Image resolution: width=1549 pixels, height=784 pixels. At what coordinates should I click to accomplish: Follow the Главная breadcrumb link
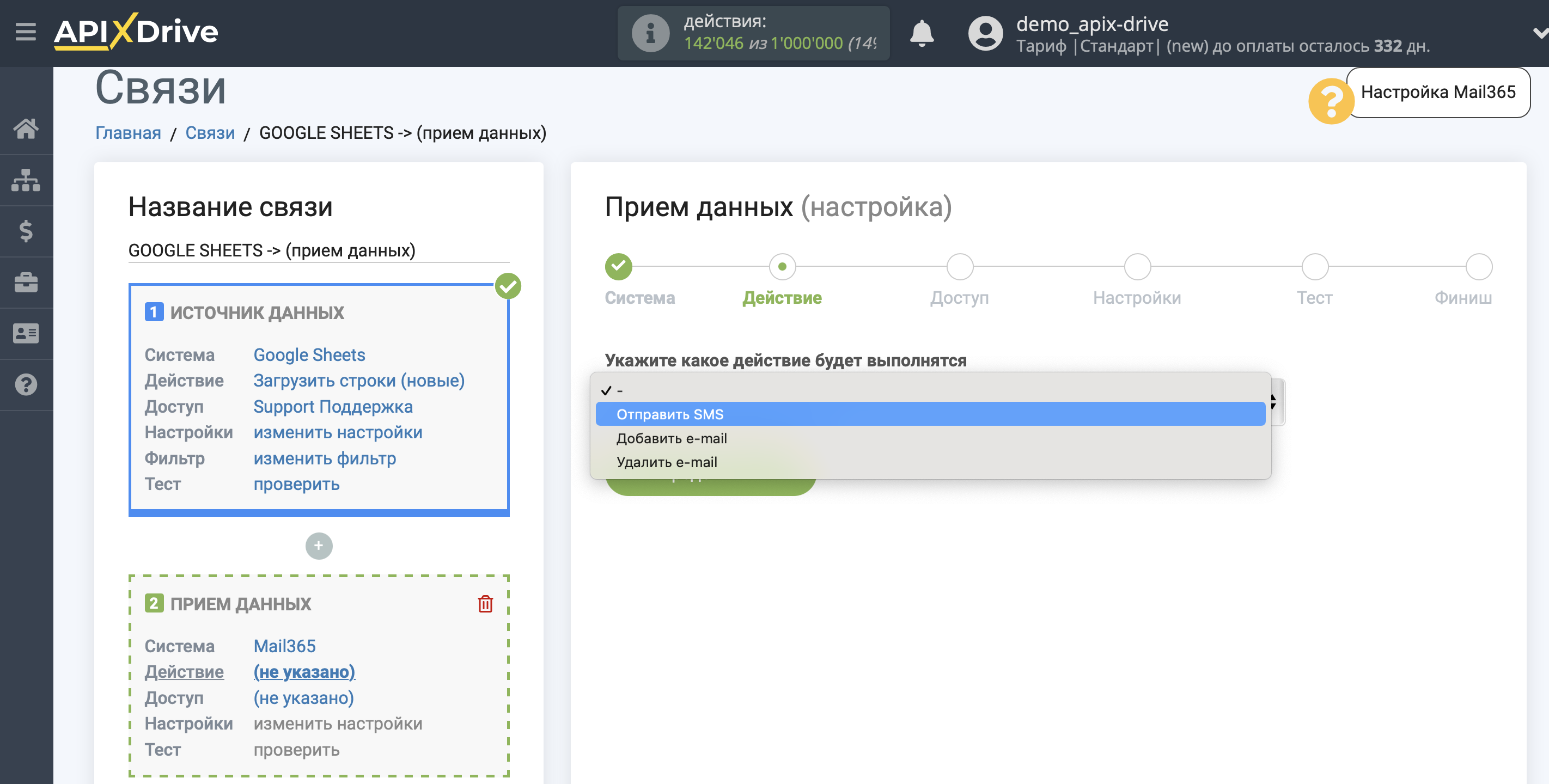[128, 133]
